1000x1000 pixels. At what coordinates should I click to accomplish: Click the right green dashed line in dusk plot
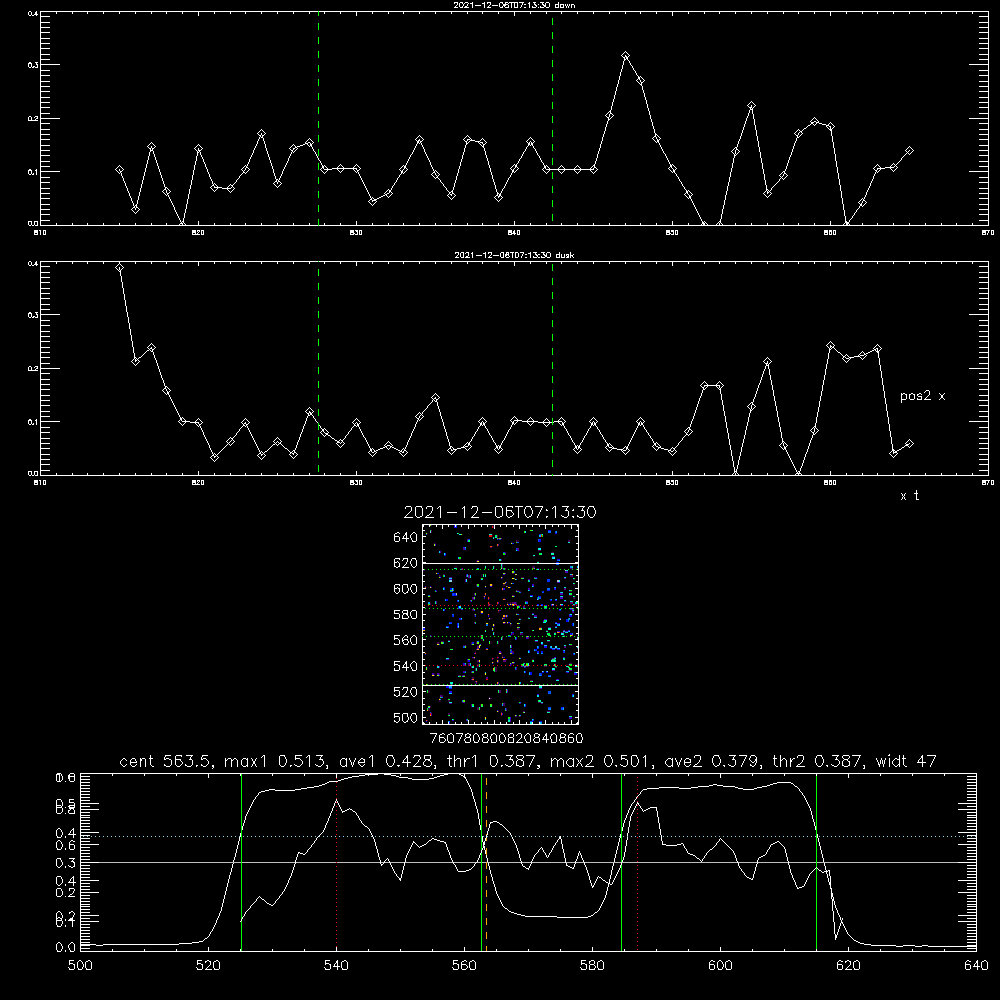[x=552, y=369]
